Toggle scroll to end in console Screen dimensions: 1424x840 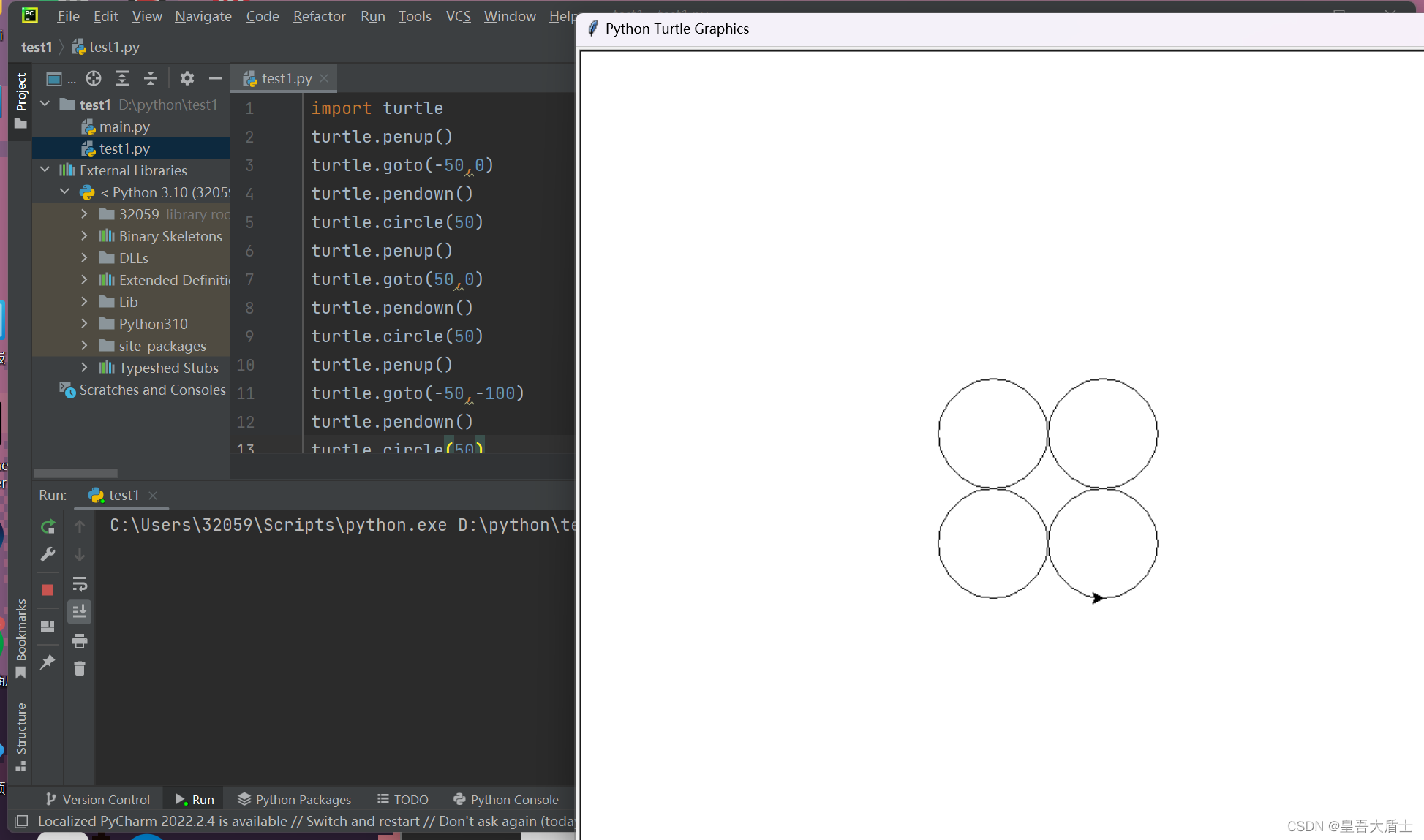pos(80,612)
